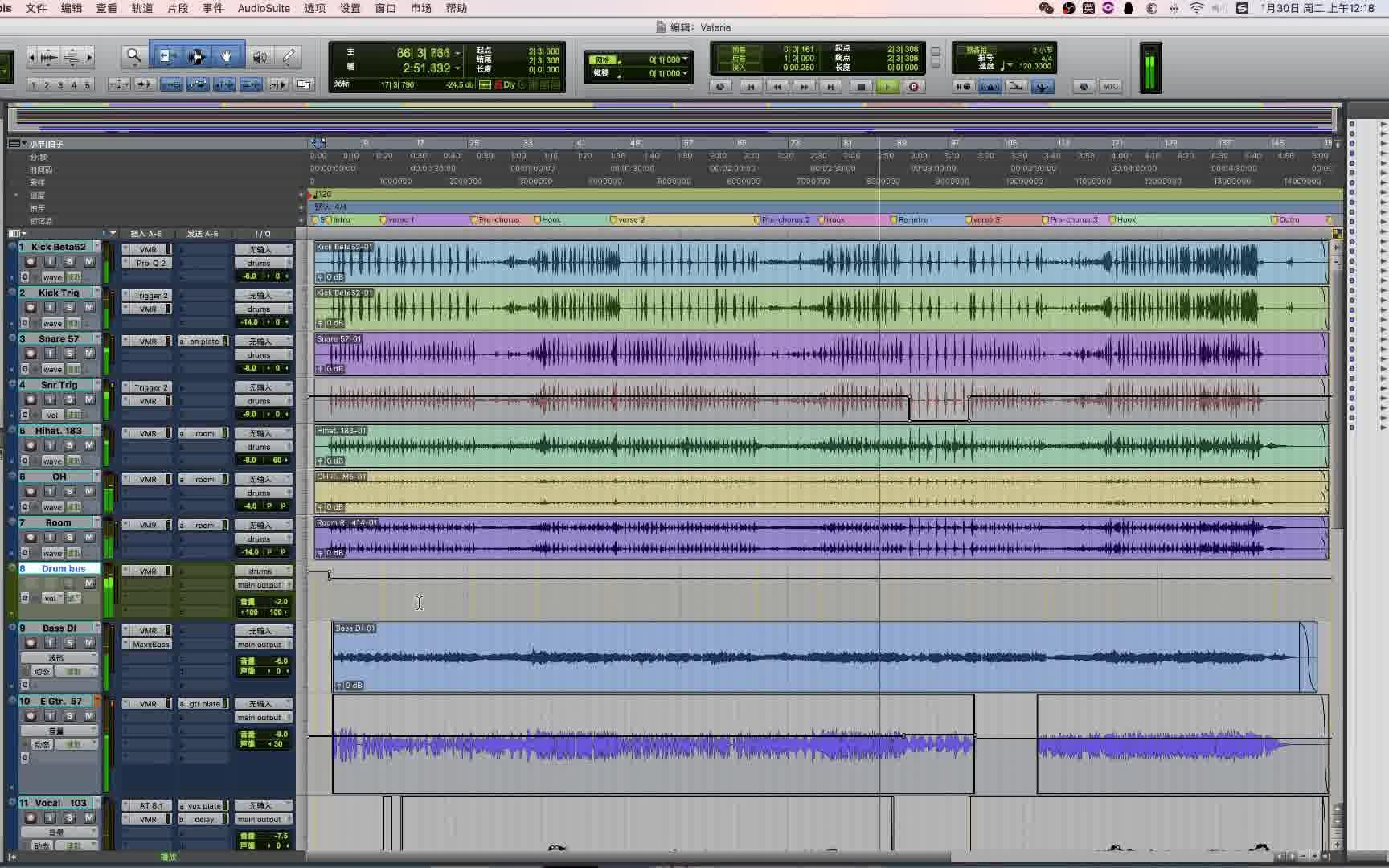
Task: Click the Go to End transport button
Action: [831, 87]
